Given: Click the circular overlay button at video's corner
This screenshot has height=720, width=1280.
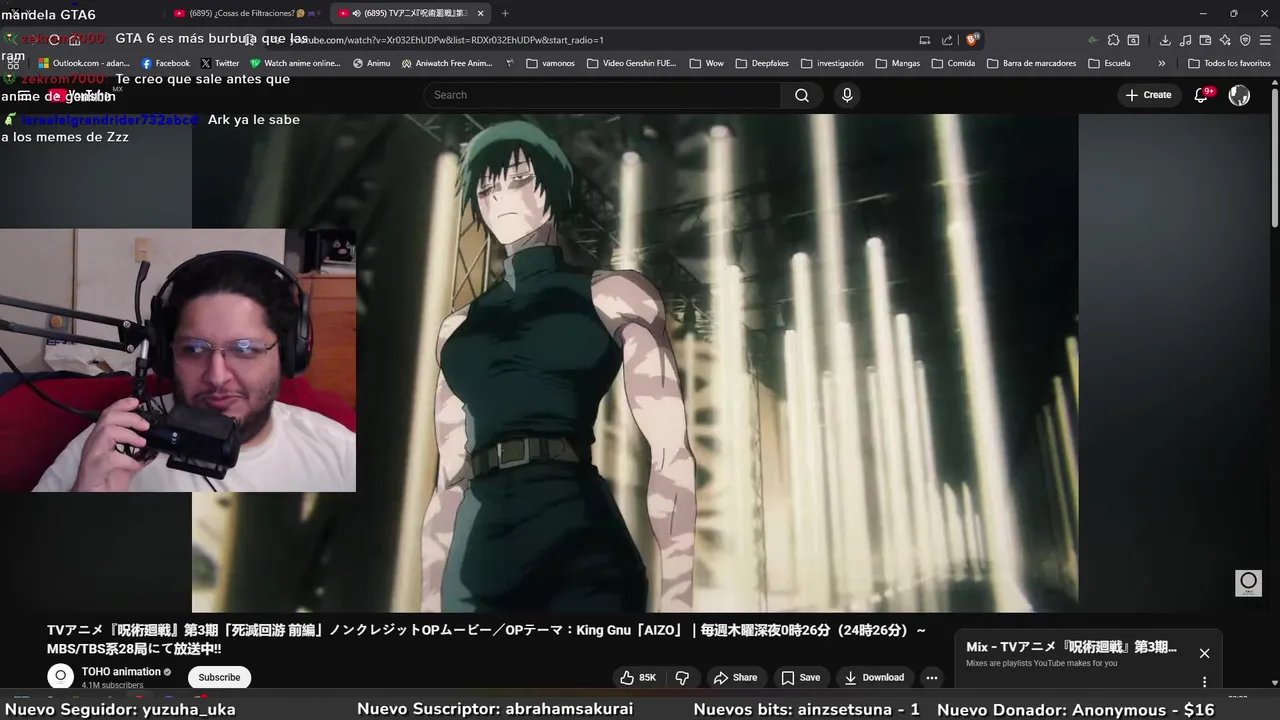Looking at the screenshot, I should [x=1248, y=582].
